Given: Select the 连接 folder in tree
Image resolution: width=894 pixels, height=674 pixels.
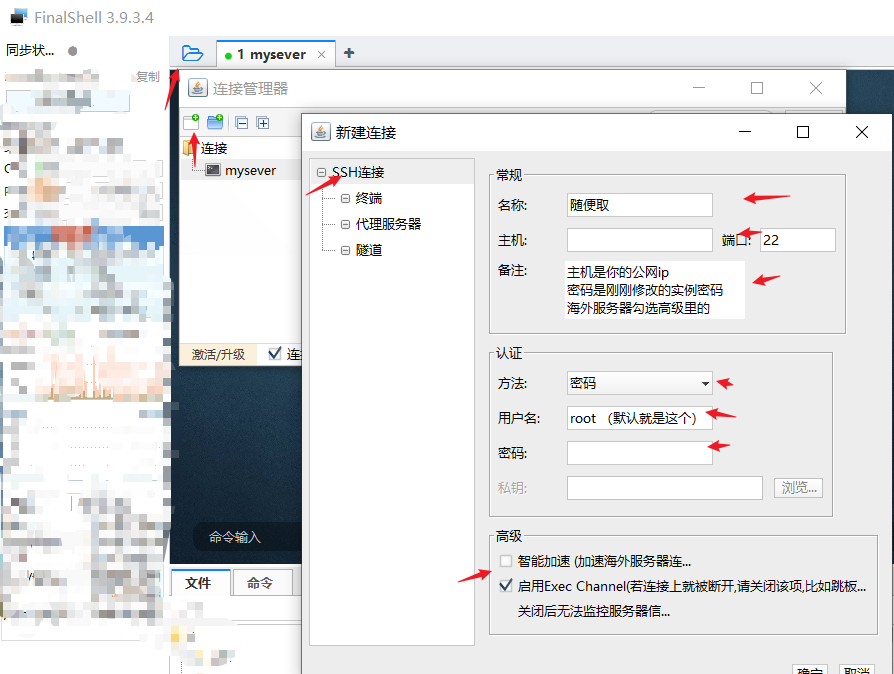Looking at the screenshot, I should (x=214, y=148).
